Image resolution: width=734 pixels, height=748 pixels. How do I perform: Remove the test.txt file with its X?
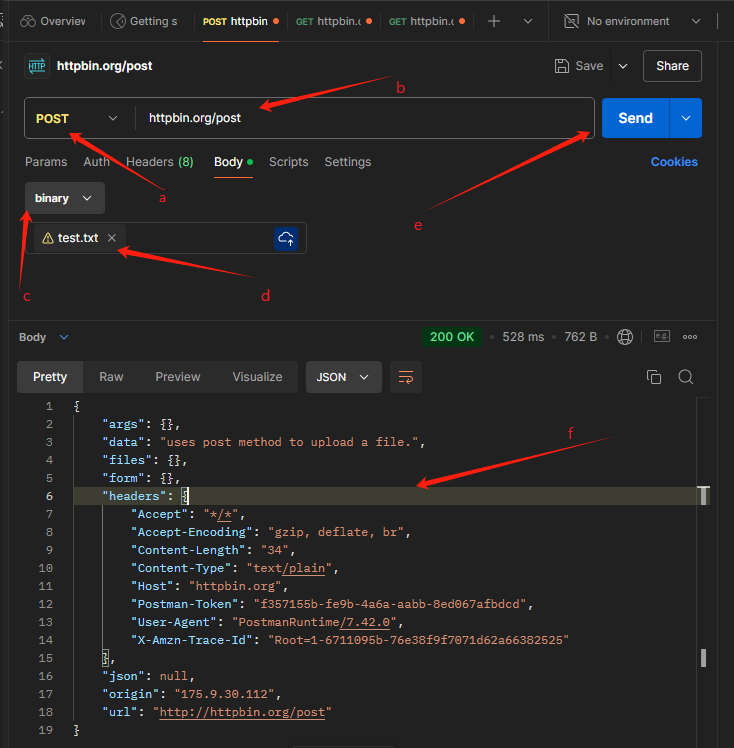[112, 238]
